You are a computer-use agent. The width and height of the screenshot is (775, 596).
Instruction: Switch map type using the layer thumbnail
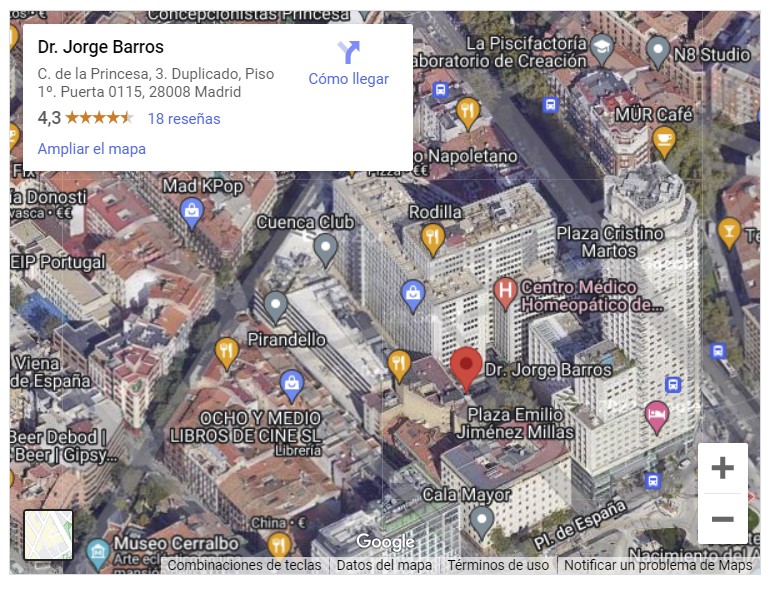click(48, 535)
